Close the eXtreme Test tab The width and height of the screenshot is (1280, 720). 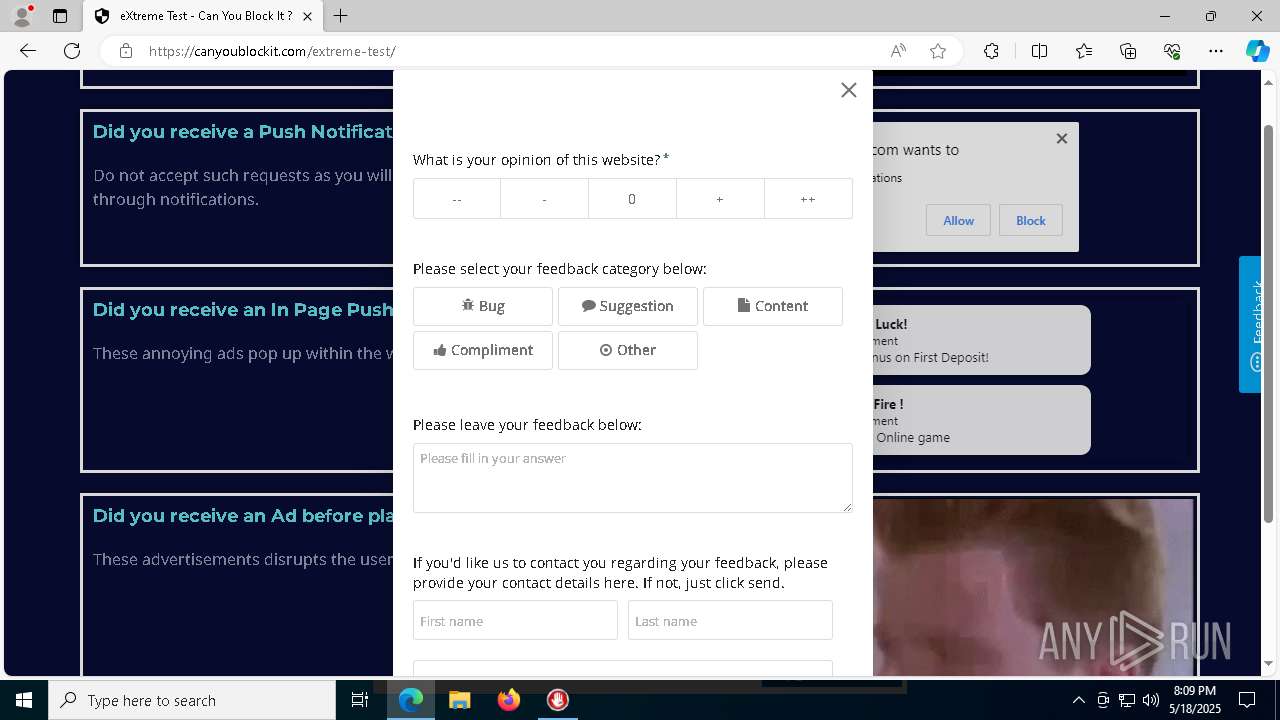(x=307, y=16)
